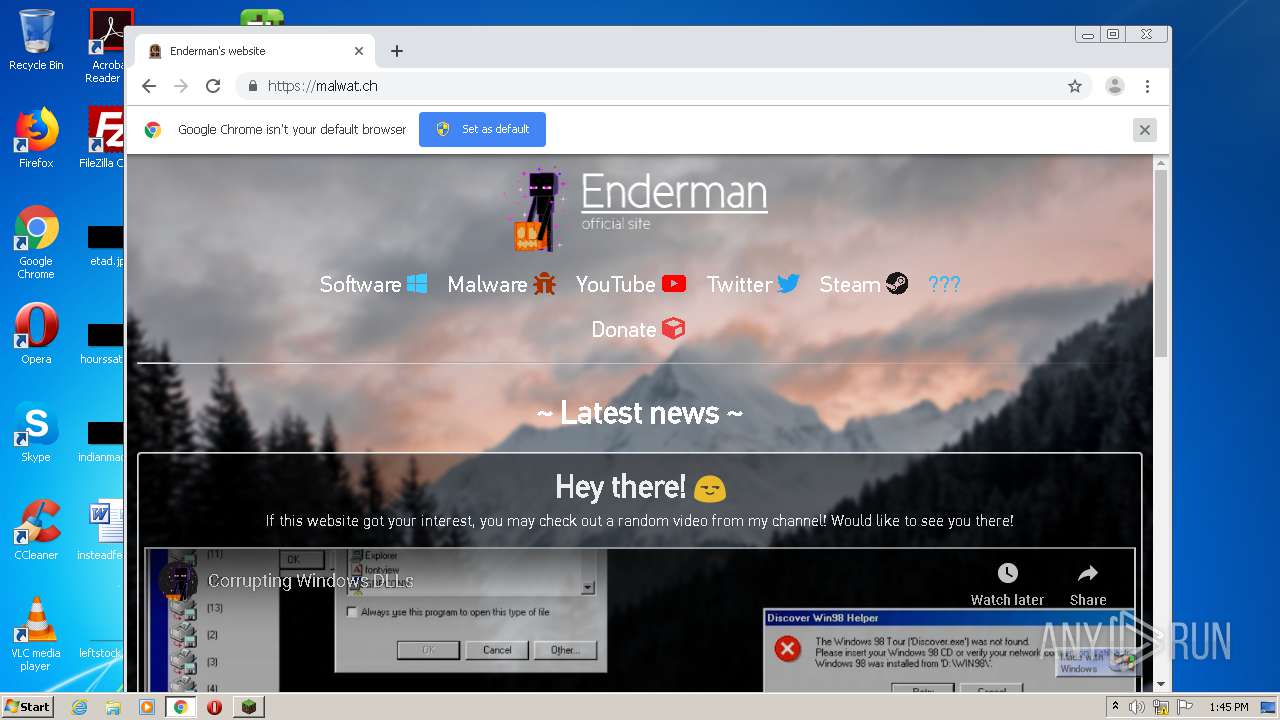Screen dimensions: 1280x720
Task: Dismiss the default browser infobar
Action: [x=1145, y=130]
